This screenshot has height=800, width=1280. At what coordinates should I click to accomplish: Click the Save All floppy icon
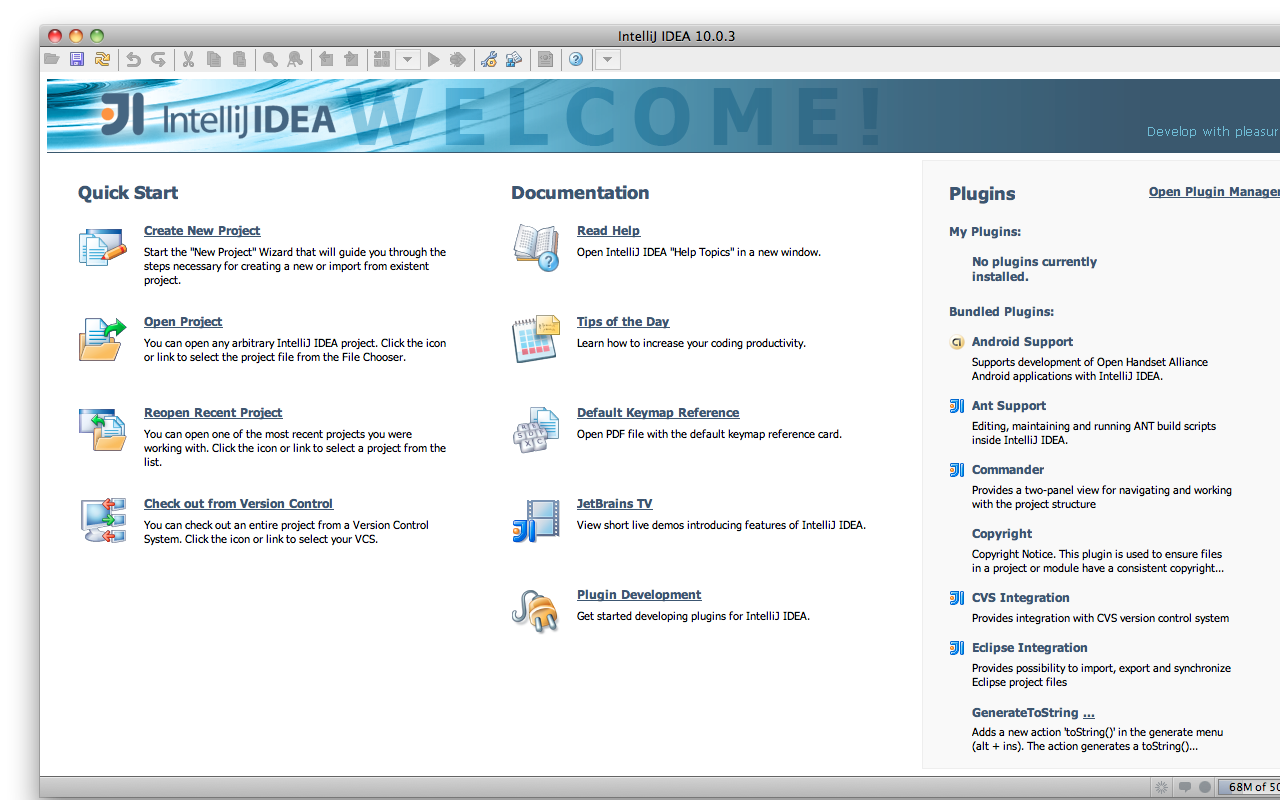[x=77, y=60]
